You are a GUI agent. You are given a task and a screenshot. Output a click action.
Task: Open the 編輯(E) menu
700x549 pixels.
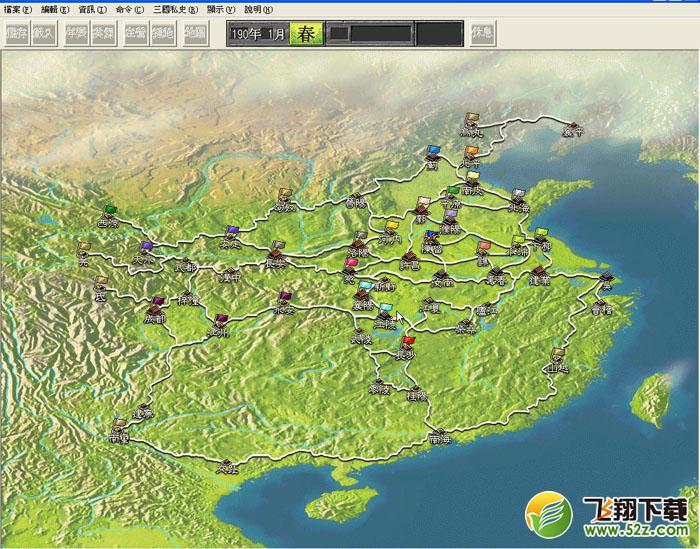(x=54, y=9)
